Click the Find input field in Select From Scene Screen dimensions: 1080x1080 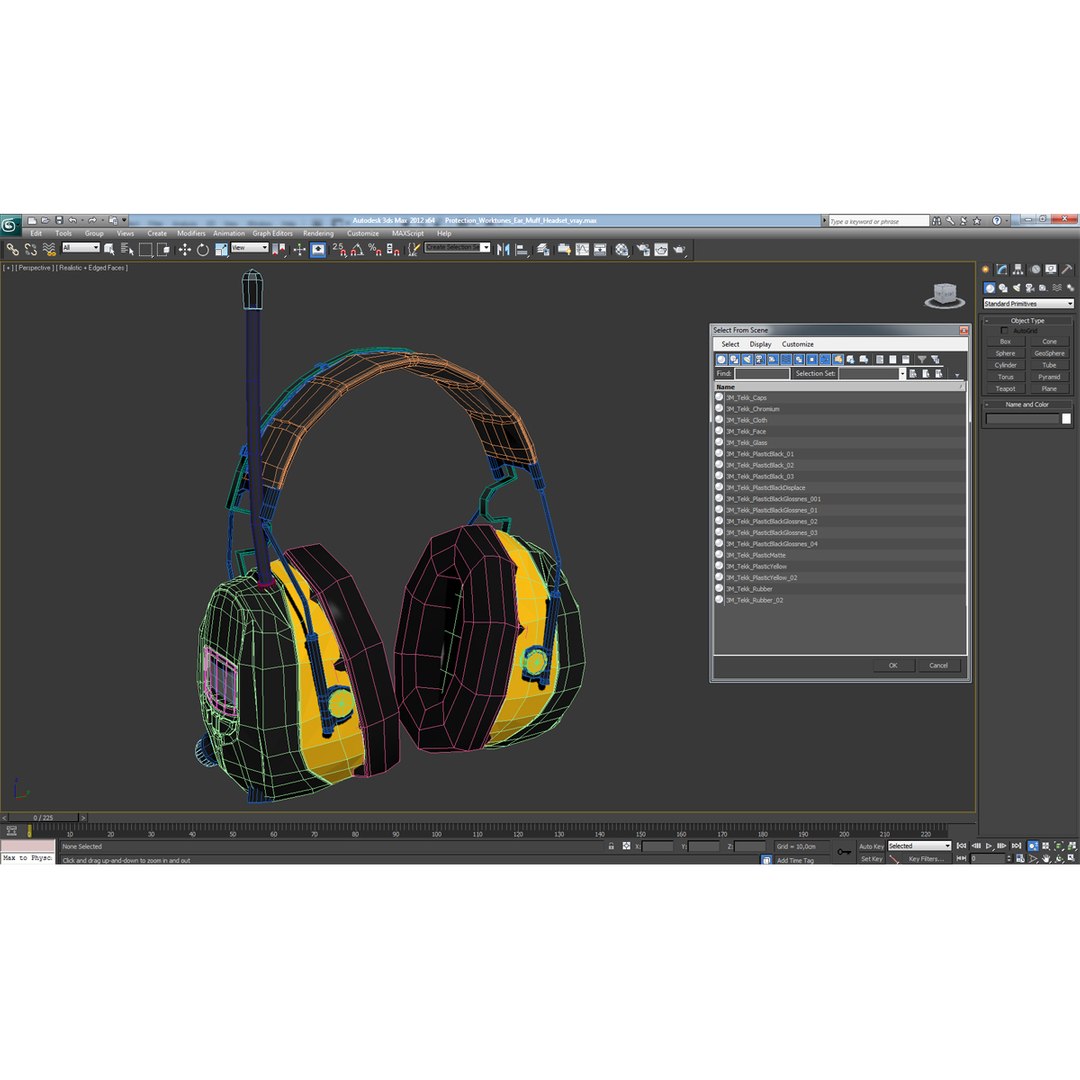[x=762, y=373]
